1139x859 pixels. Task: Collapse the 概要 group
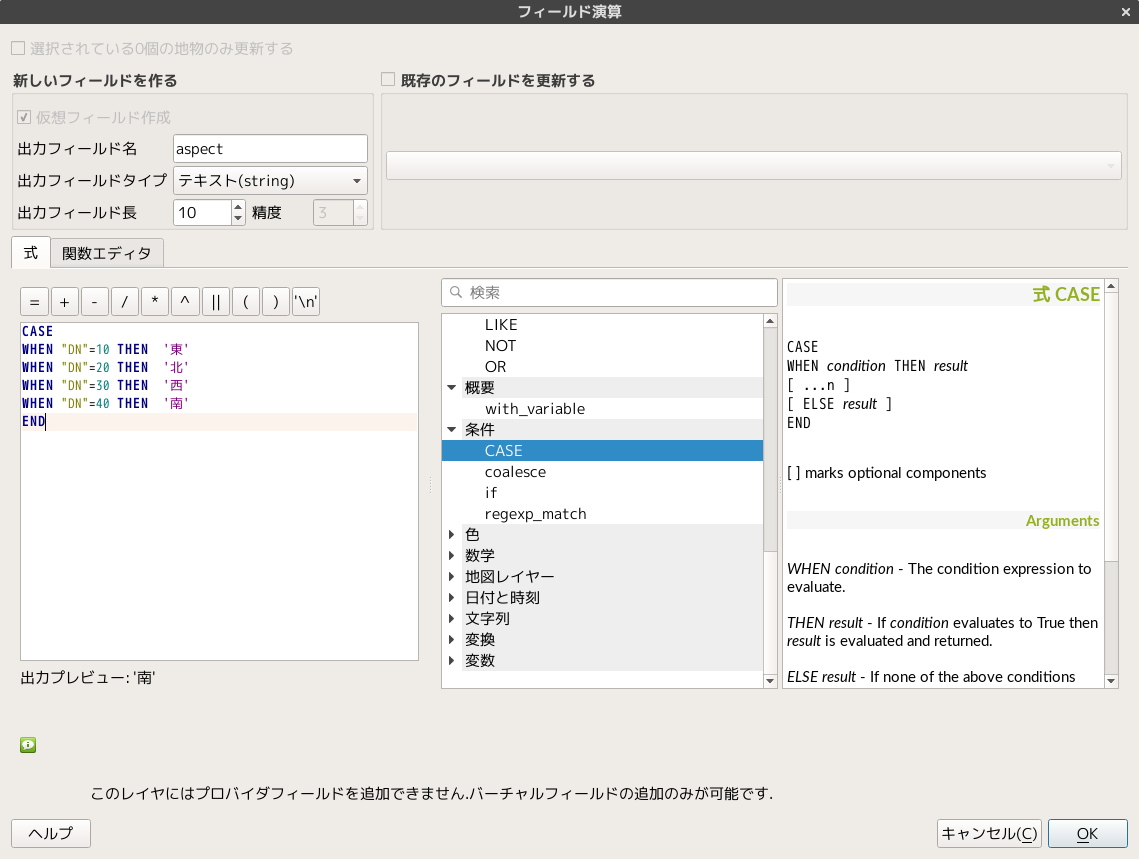tap(452, 388)
